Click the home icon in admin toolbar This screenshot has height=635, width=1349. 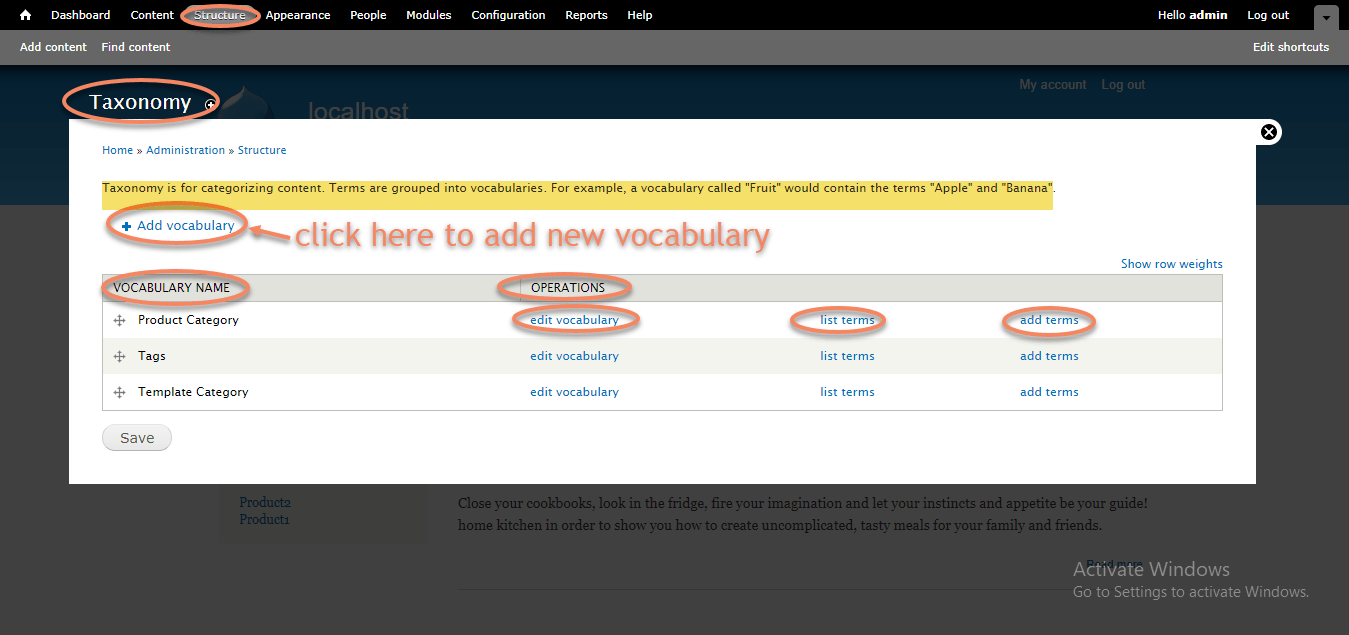[26, 15]
